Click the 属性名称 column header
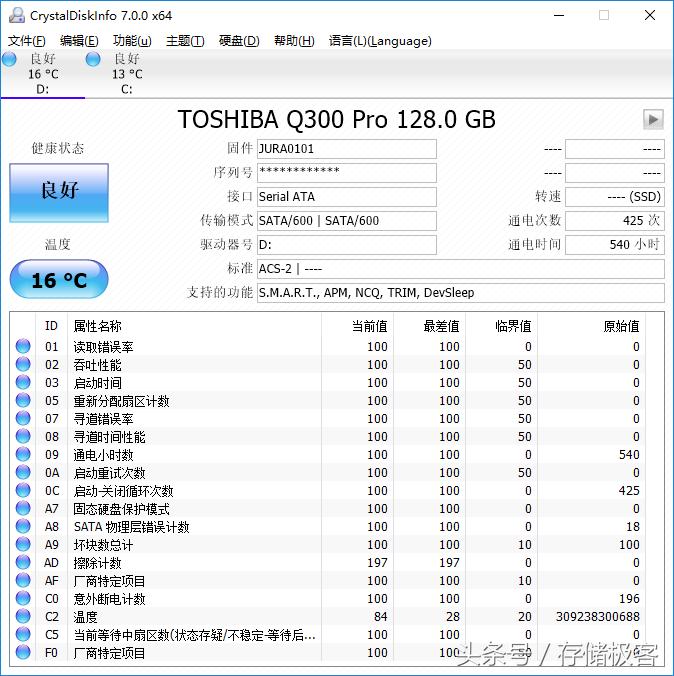Image resolution: width=674 pixels, height=676 pixels. click(x=97, y=326)
